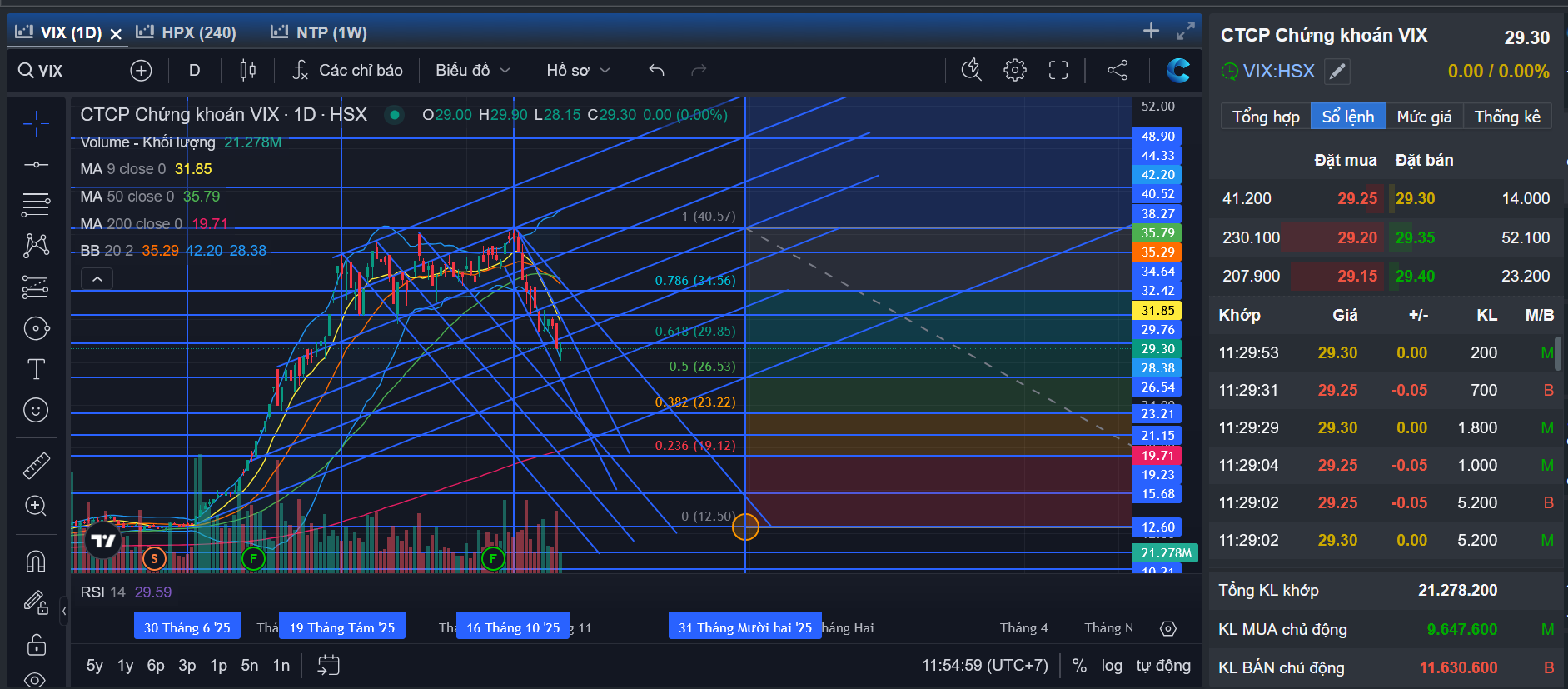The width and height of the screenshot is (1568, 689).
Task: Toggle tự động auto scale
Action: click(1163, 666)
